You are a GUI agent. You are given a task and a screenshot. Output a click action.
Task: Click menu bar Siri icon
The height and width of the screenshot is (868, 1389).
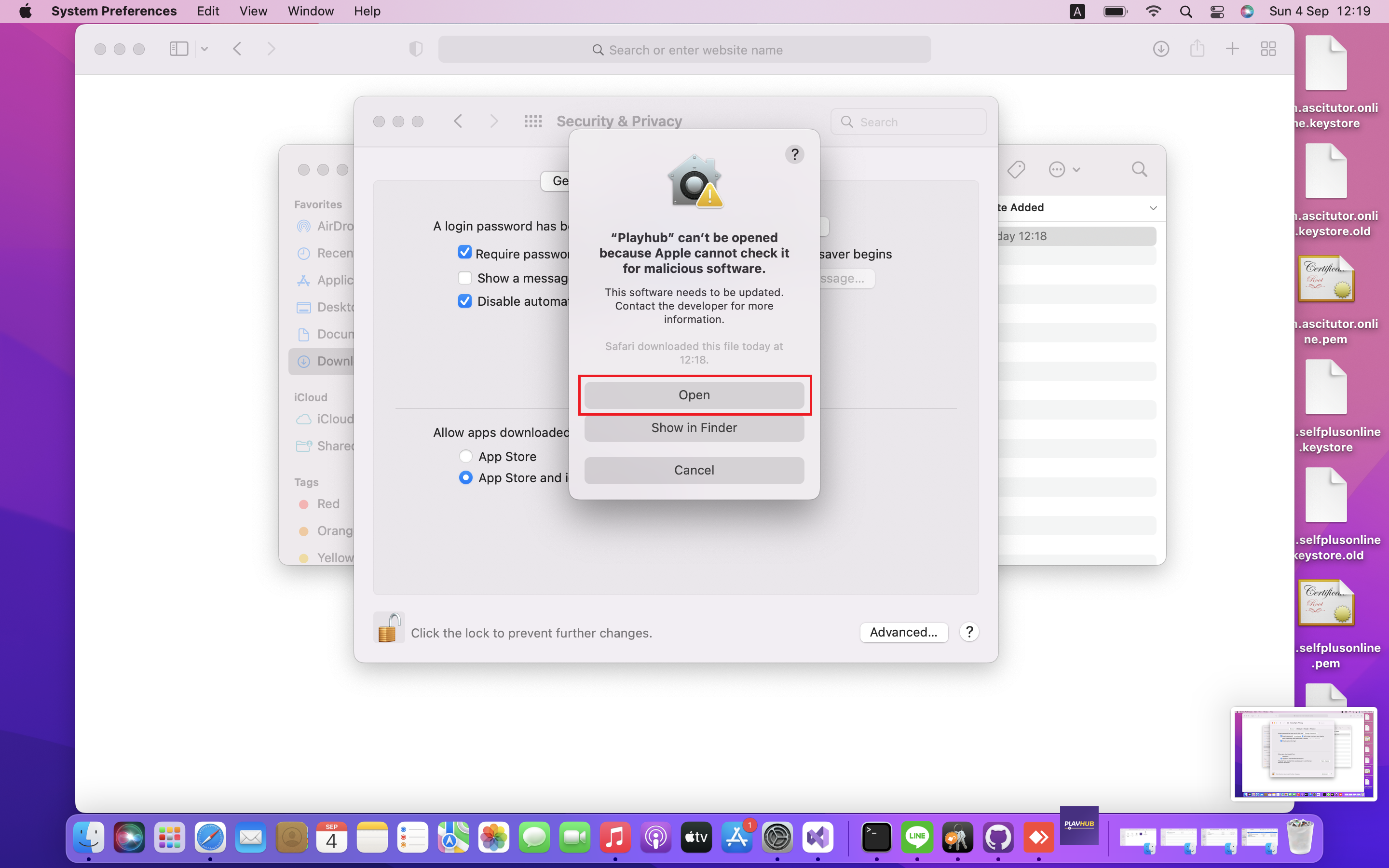pyautogui.click(x=1247, y=12)
